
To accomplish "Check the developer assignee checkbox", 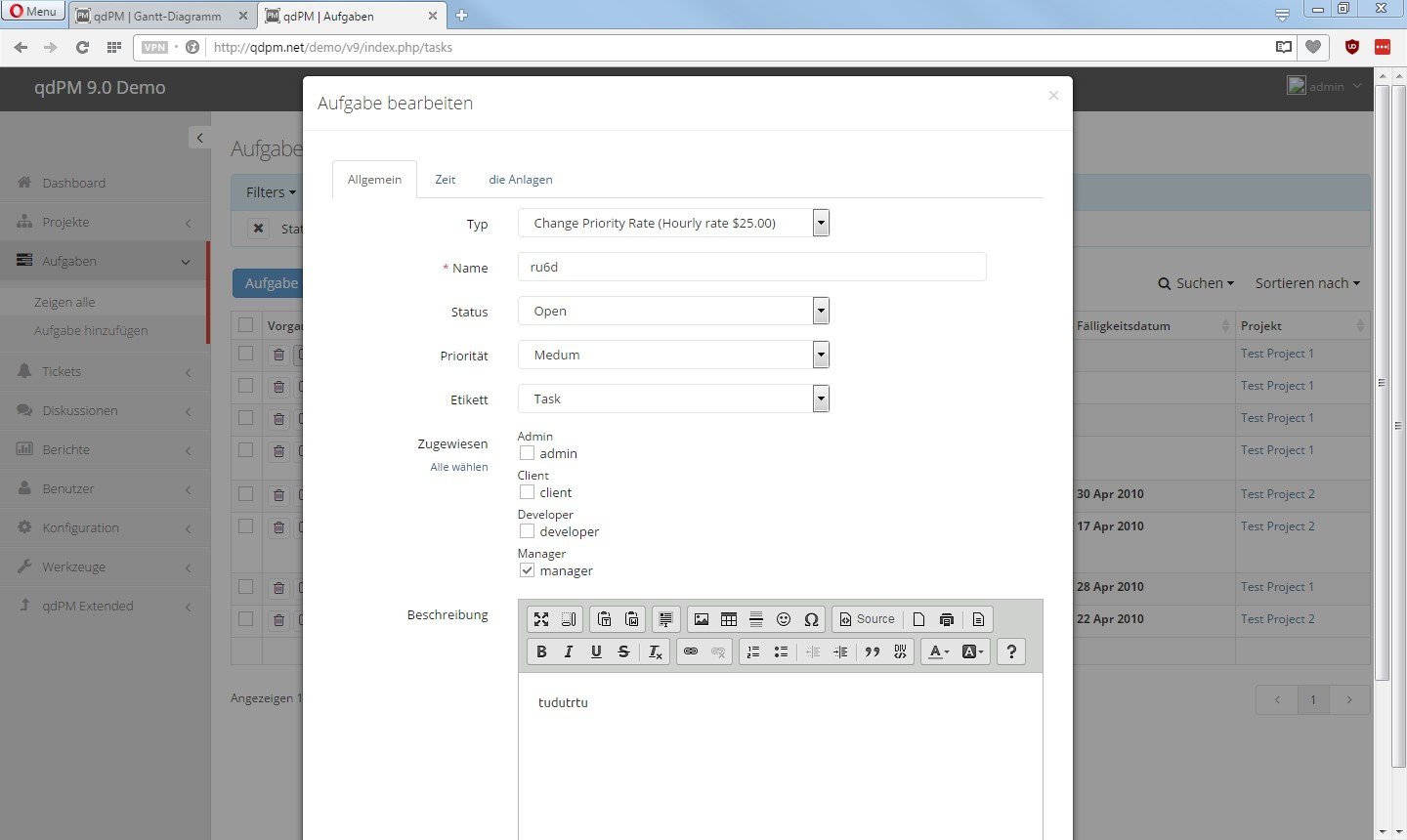I will (527, 531).
